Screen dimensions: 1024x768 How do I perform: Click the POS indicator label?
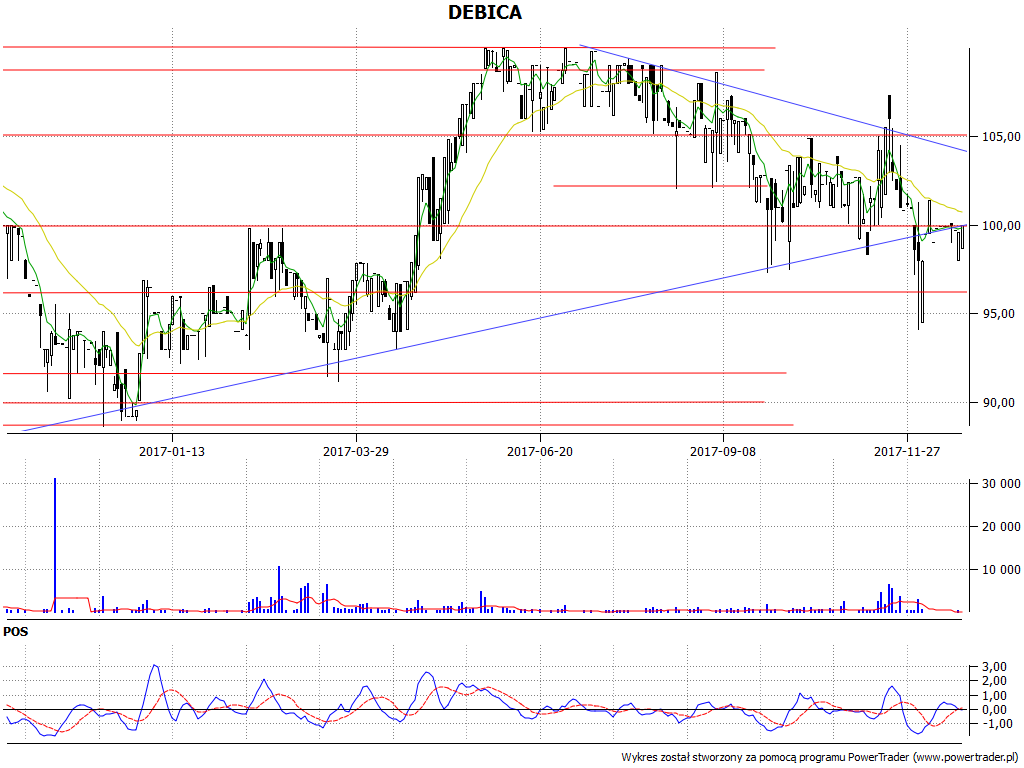[16, 632]
